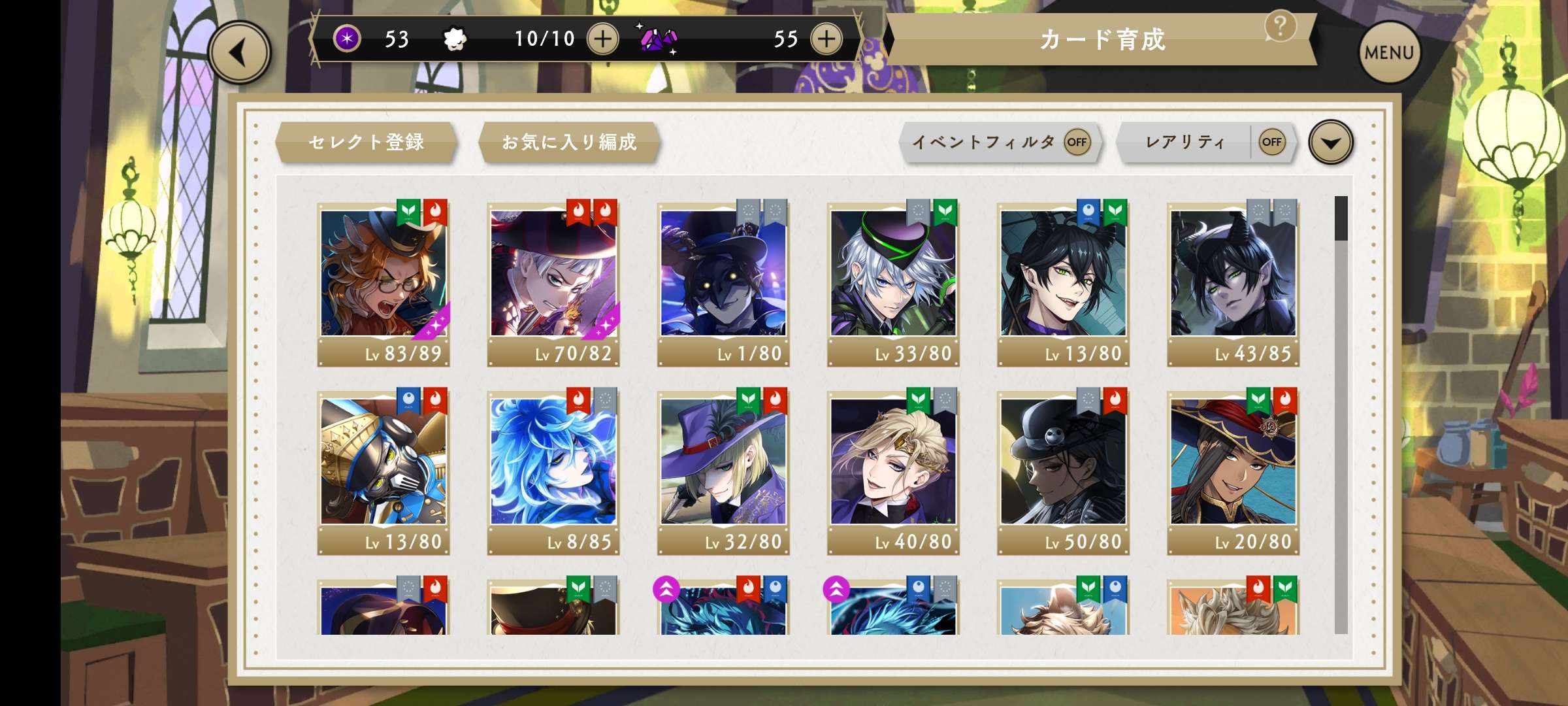
Task: Tap the purple gem crystals icon
Action: [x=657, y=39]
